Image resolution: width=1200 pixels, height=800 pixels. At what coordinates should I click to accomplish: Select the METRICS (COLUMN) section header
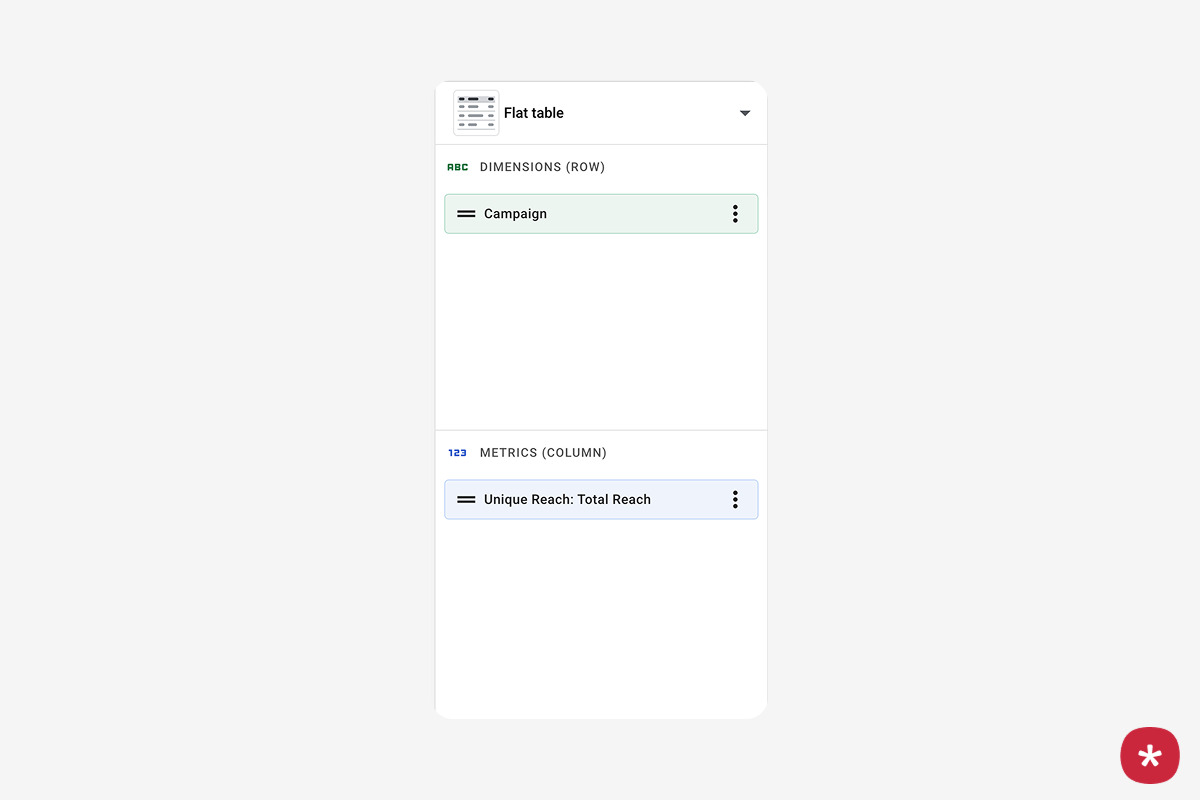click(x=543, y=453)
